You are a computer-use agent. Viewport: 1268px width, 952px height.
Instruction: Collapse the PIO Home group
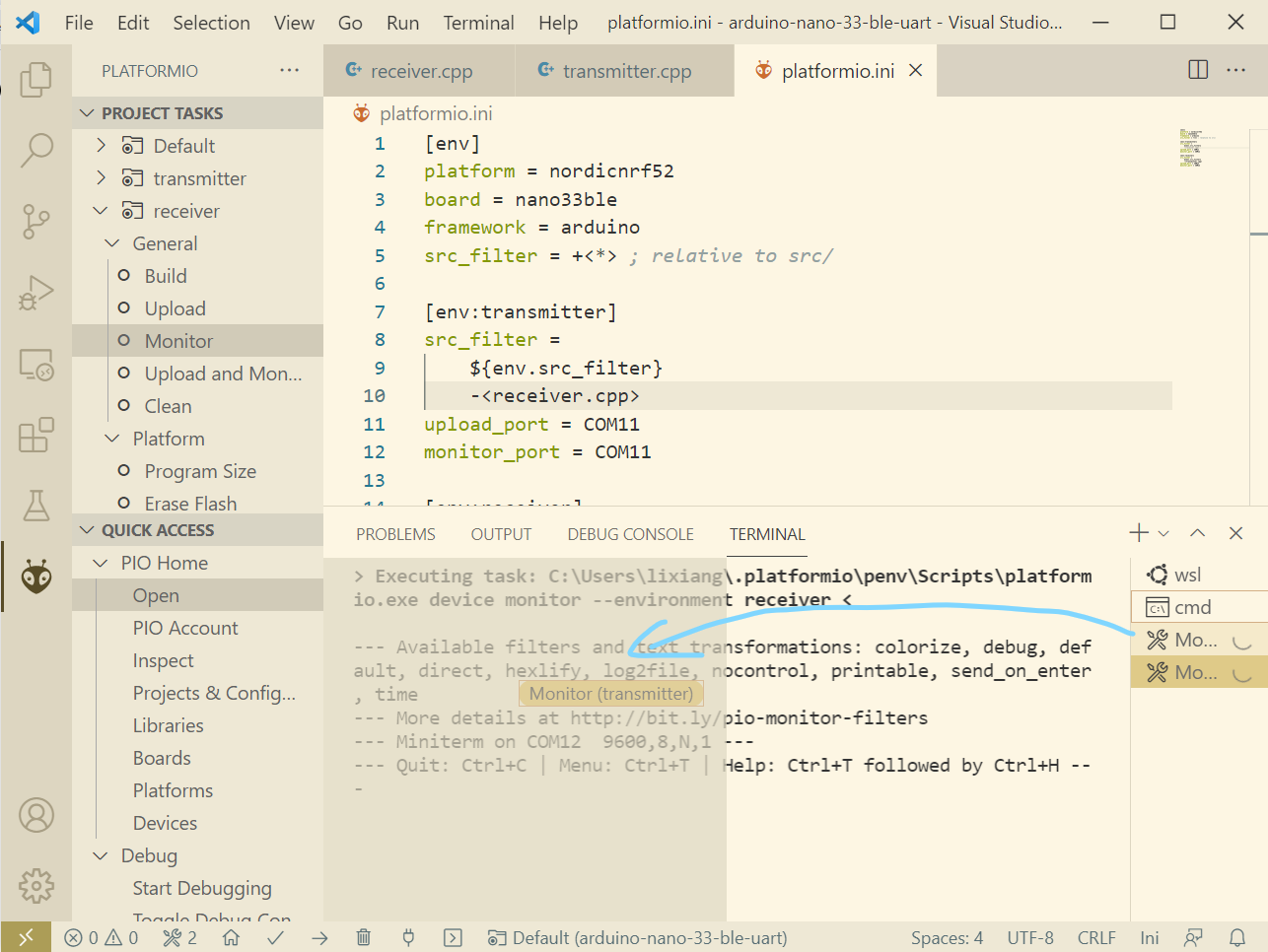101,563
